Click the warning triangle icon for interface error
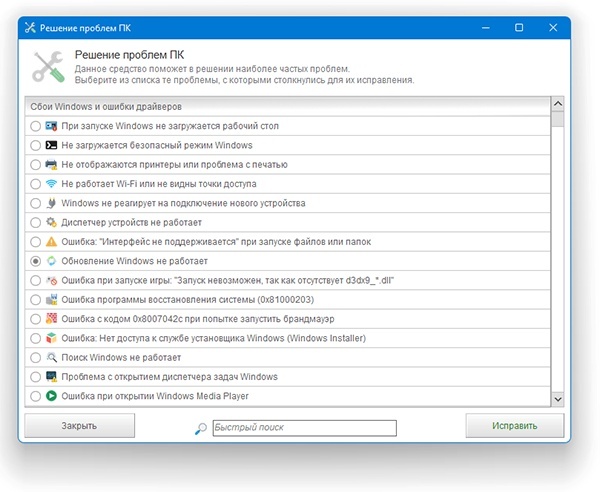This screenshot has width=600, height=492. point(51,242)
